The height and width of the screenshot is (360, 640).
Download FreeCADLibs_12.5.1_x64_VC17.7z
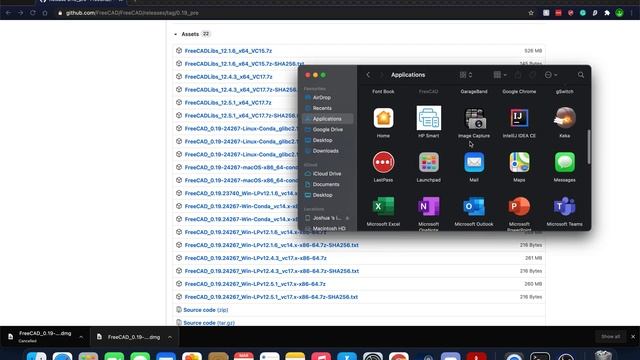click(228, 103)
